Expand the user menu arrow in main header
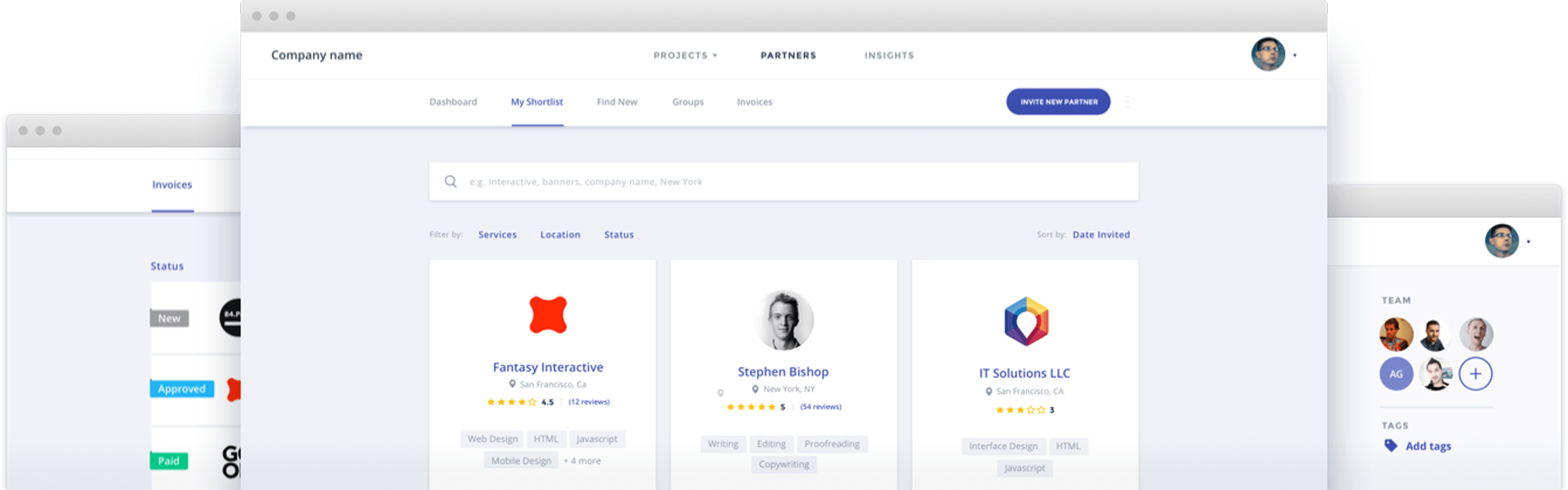The height and width of the screenshot is (490, 1568). 1295,56
